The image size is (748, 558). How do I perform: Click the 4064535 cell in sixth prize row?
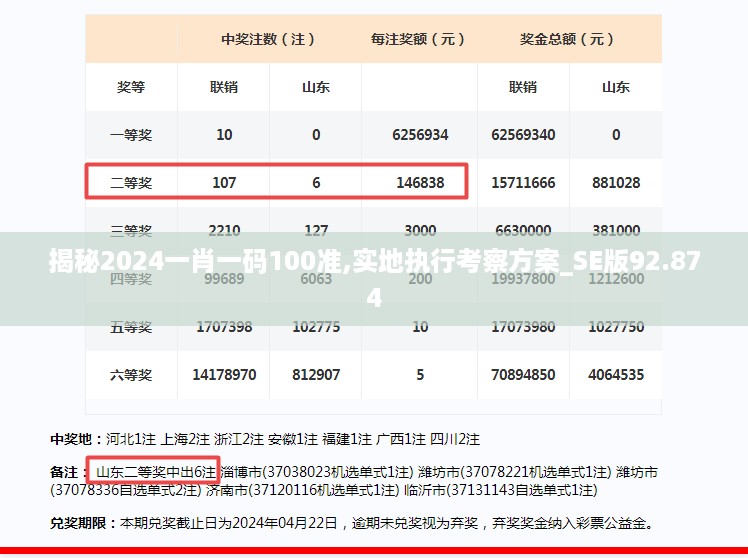[616, 375]
